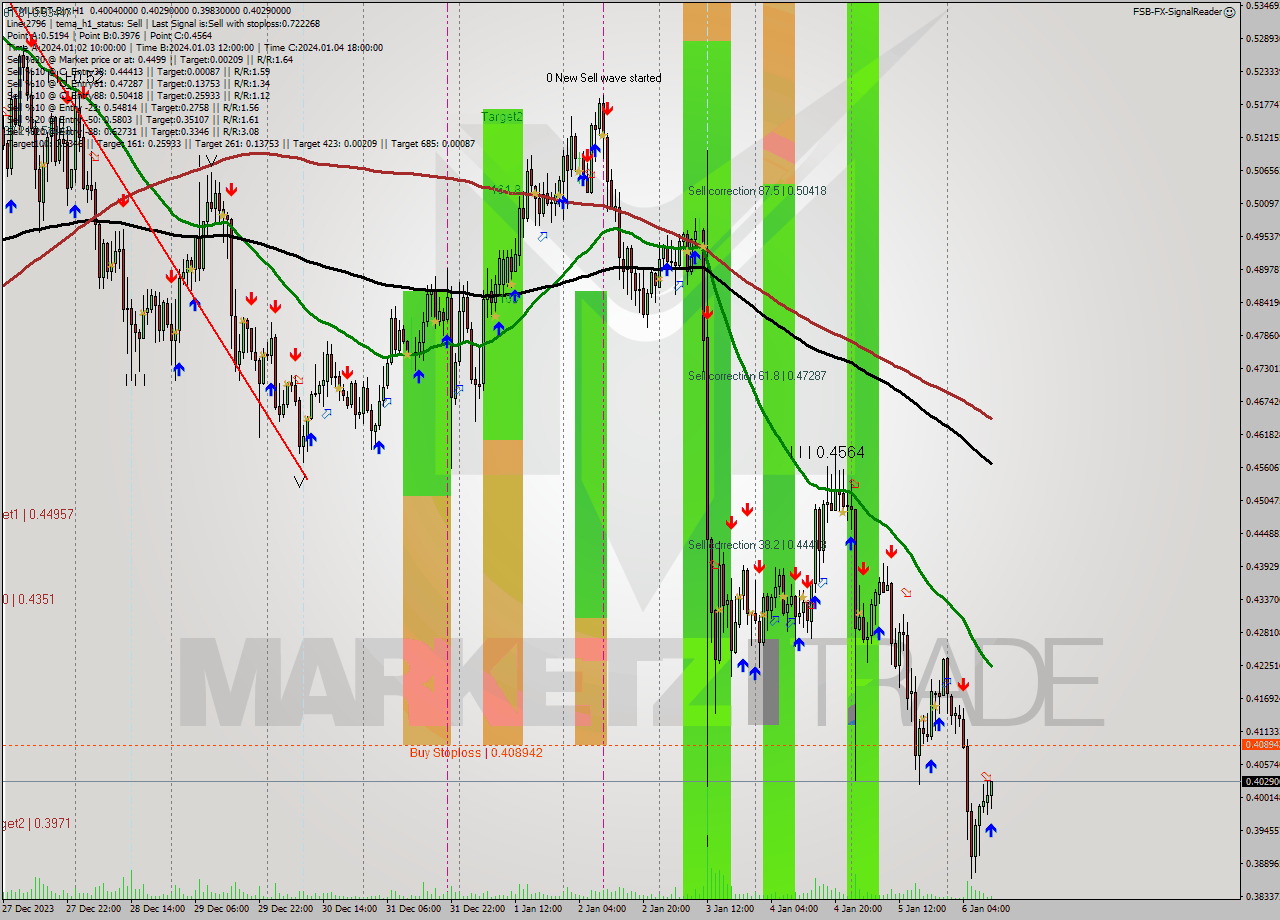Click the sell line ending with 'R/R:1.56'

click(x=133, y=107)
